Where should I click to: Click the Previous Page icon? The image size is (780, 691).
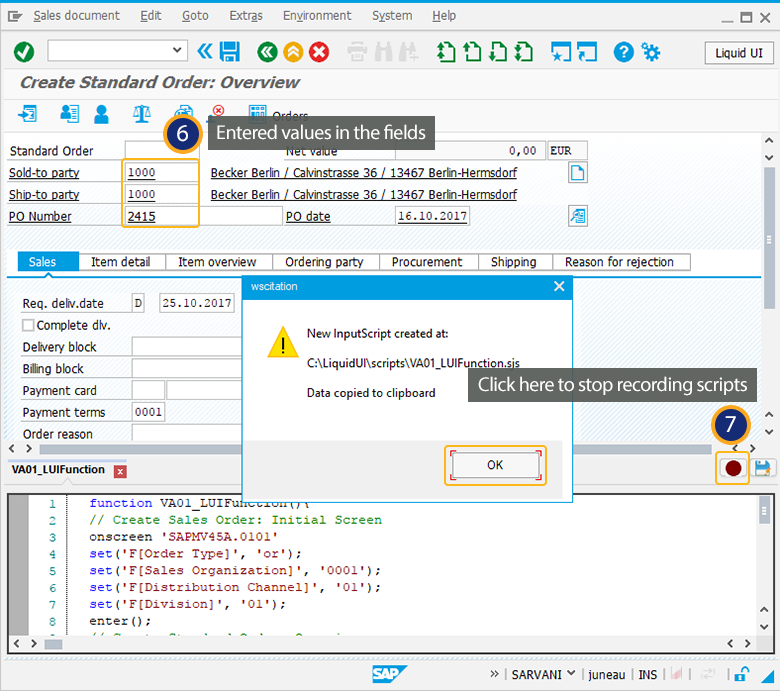coord(472,51)
